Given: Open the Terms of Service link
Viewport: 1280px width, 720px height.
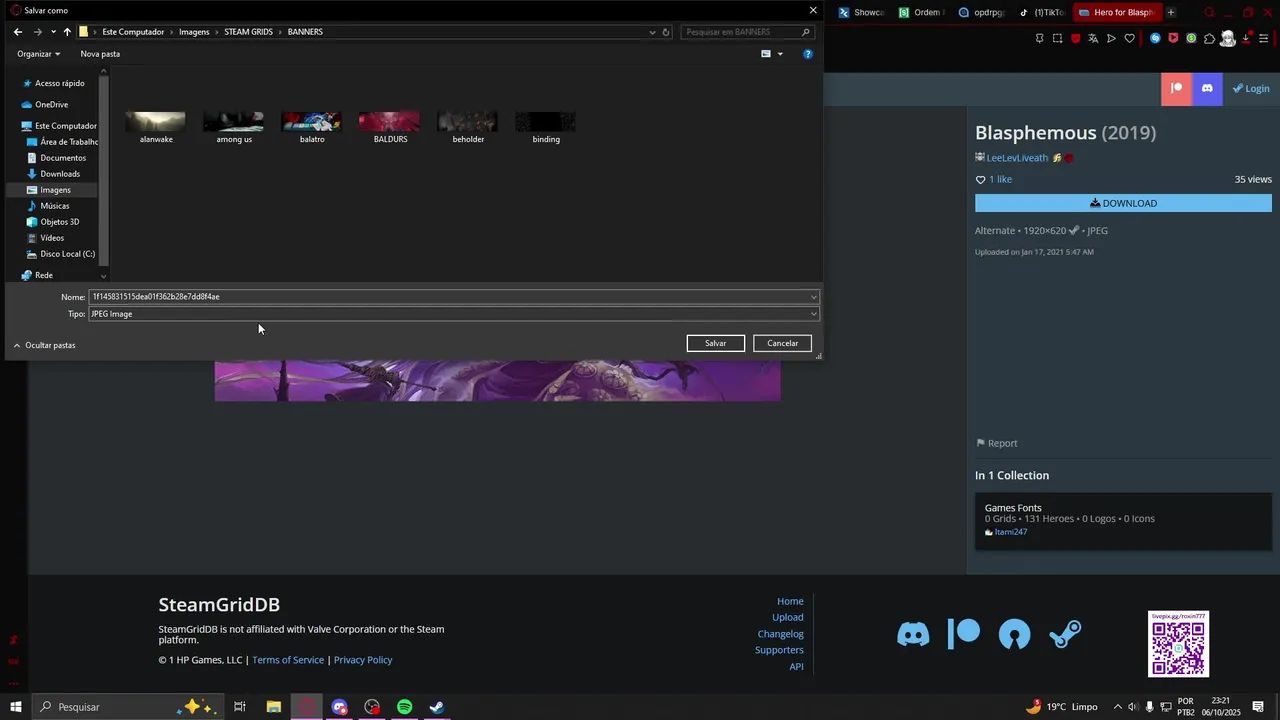Looking at the screenshot, I should [x=288, y=660].
